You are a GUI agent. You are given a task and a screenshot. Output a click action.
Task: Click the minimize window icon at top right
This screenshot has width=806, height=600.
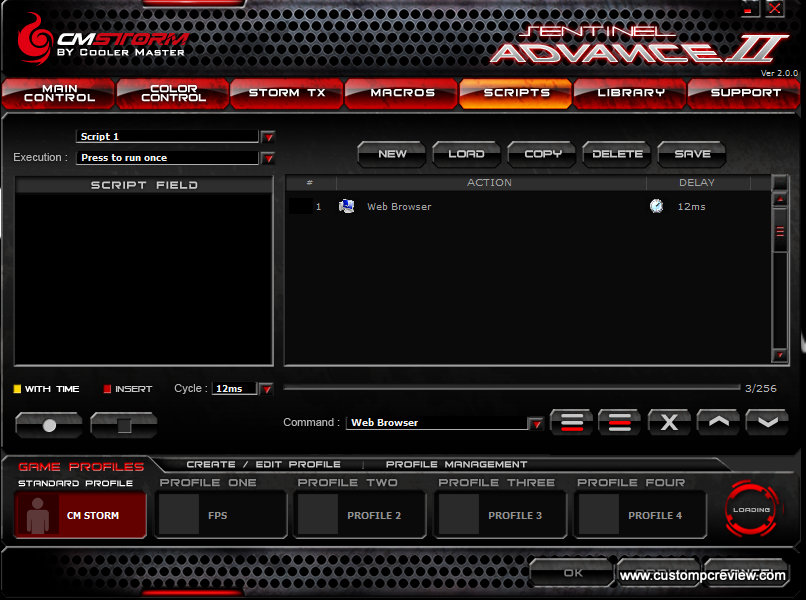click(x=749, y=9)
